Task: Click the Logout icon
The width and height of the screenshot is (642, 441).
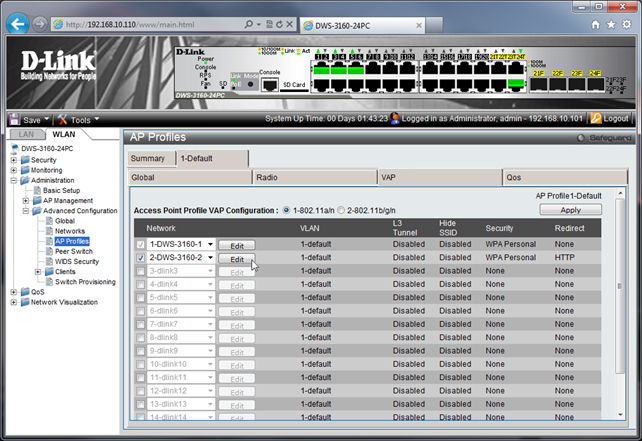Action: [596, 118]
